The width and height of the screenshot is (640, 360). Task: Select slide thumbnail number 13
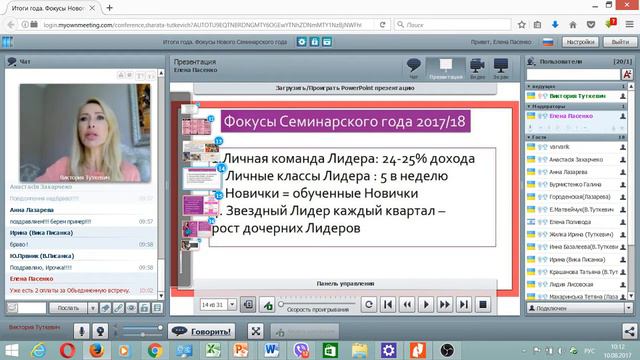(201, 151)
